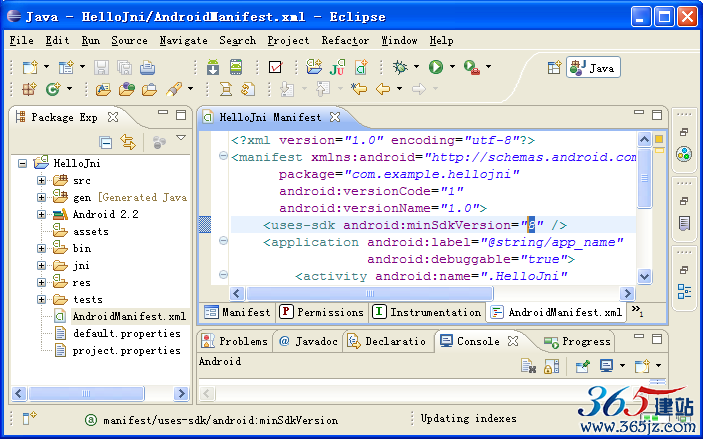Expand the Android 2.2 library node
This screenshot has height=440, width=703.
click(x=41, y=214)
